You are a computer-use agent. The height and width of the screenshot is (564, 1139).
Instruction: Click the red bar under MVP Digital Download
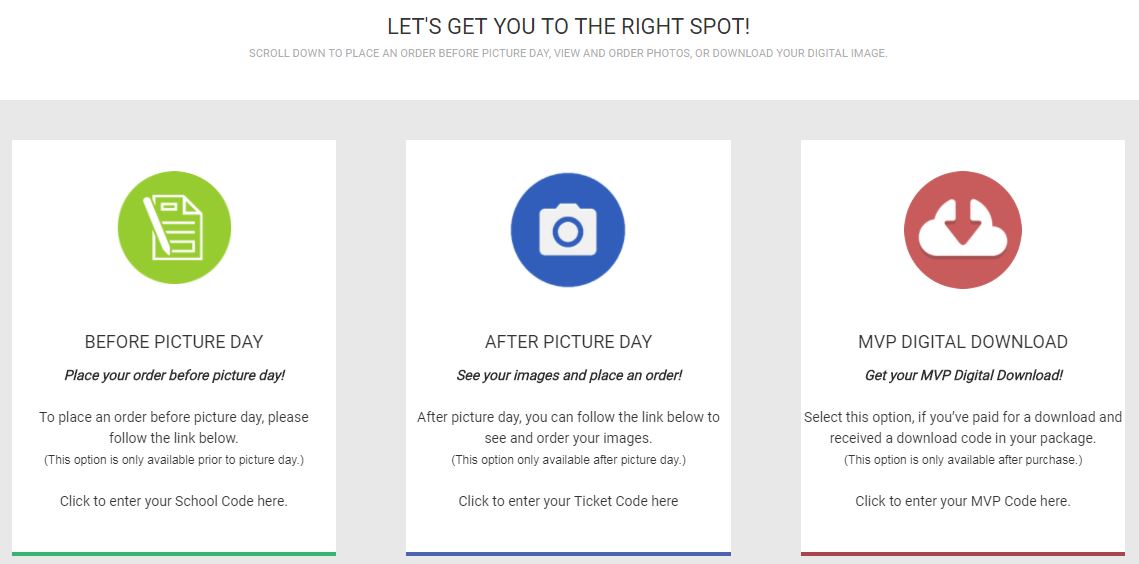pyautogui.click(x=962, y=553)
